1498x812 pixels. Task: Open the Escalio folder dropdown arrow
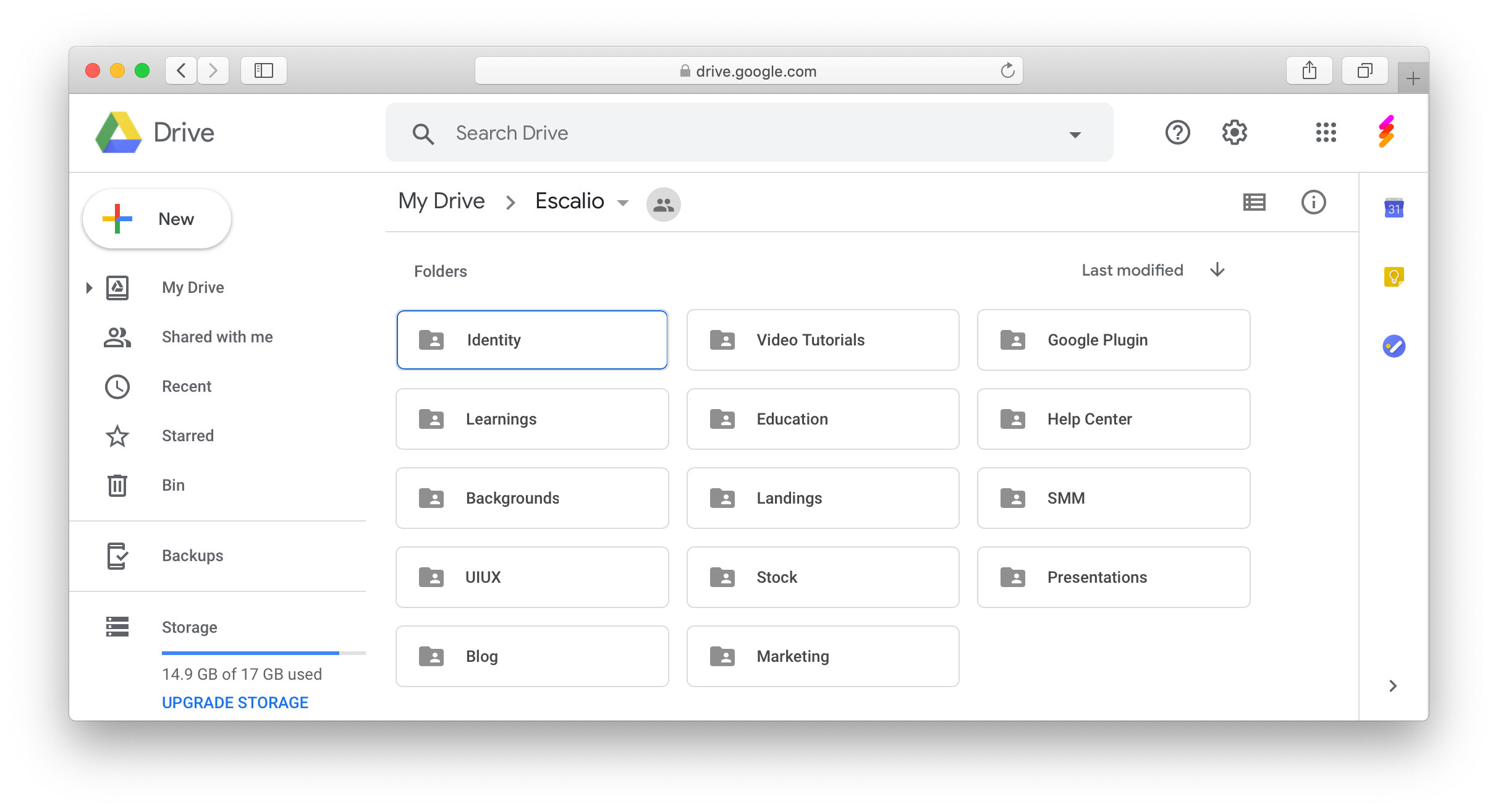[x=623, y=203]
